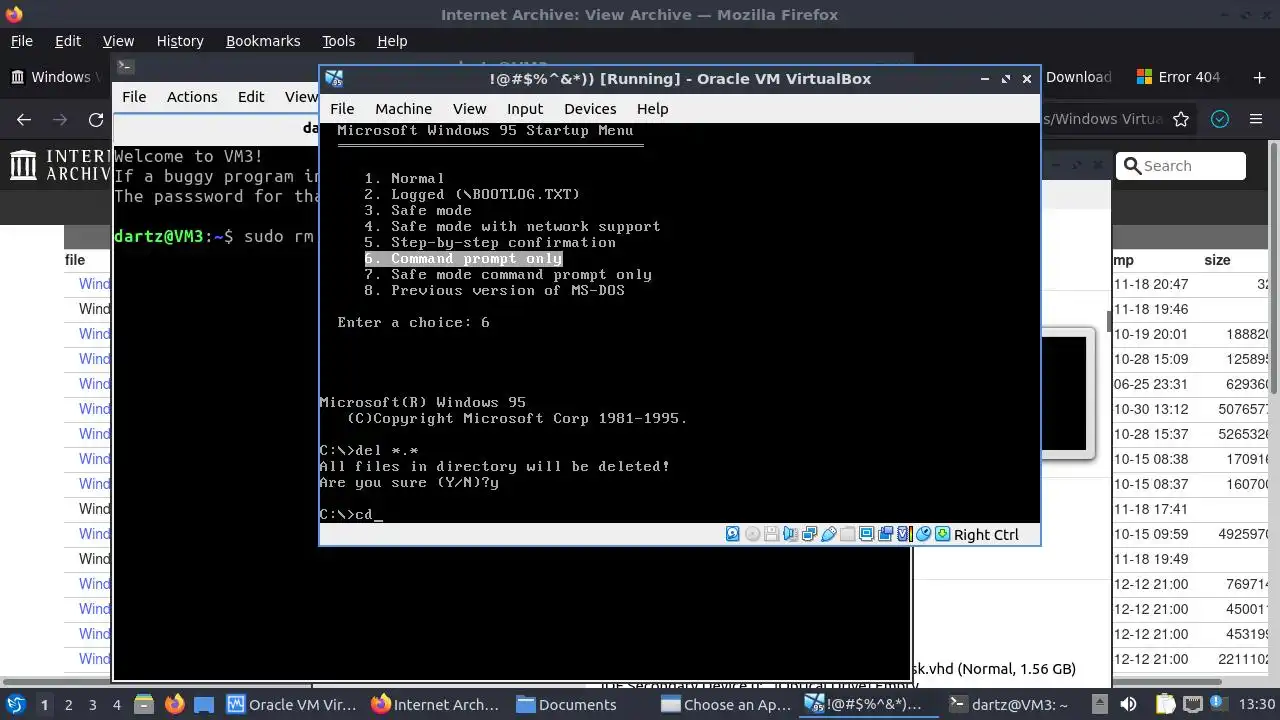This screenshot has height=720, width=1280.
Task: Open Firefox hamburger application menu
Action: click(x=1256, y=119)
